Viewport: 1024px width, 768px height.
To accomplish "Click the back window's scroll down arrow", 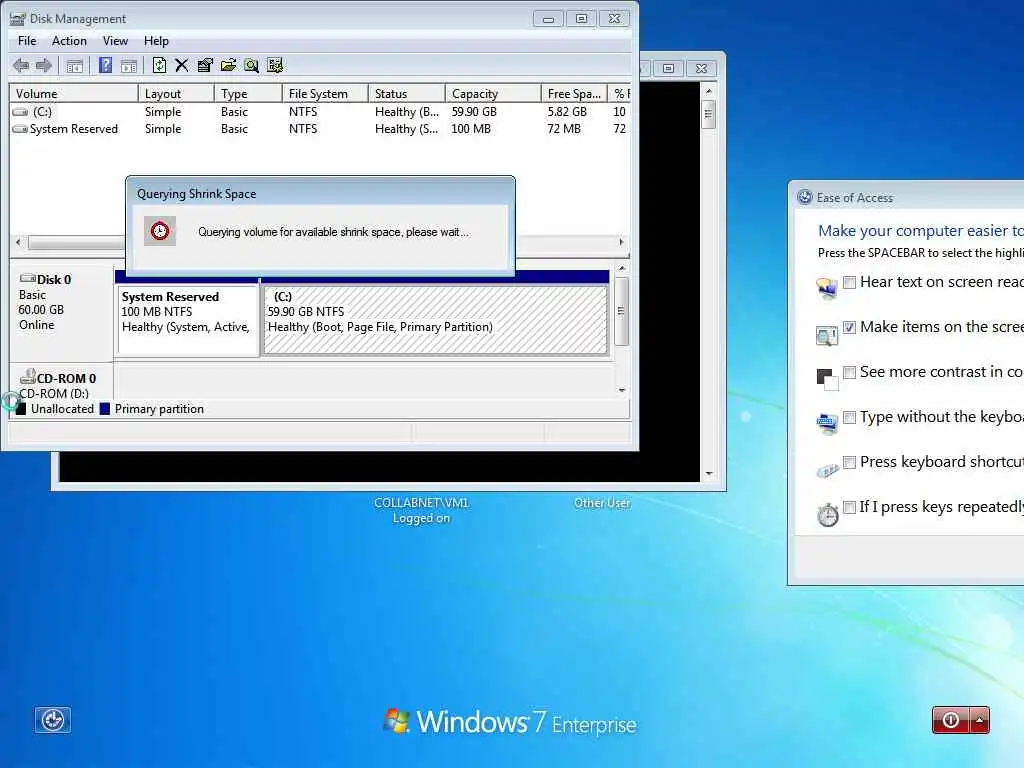I will (709, 473).
